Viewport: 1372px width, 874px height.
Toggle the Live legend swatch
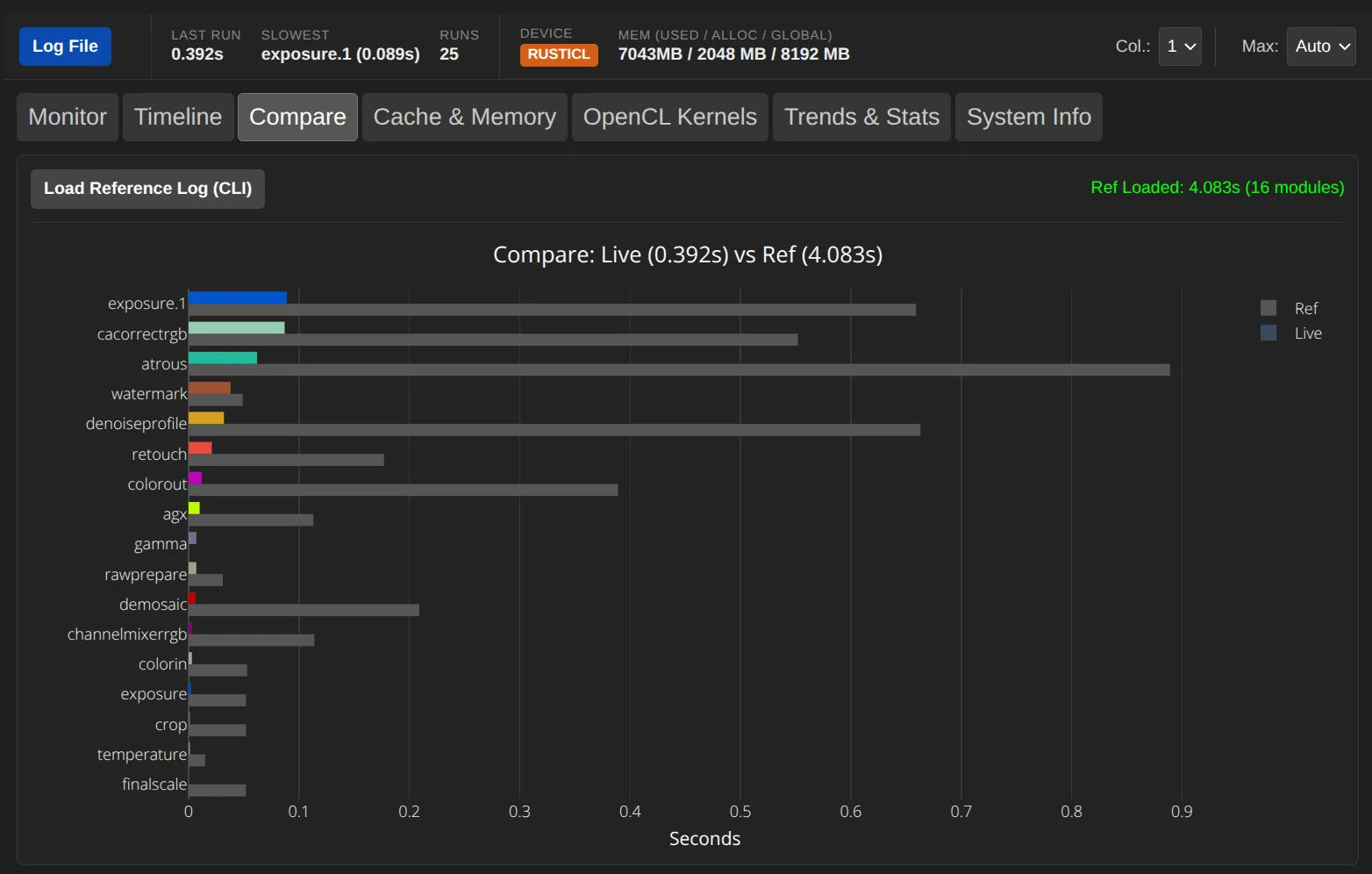1268,333
